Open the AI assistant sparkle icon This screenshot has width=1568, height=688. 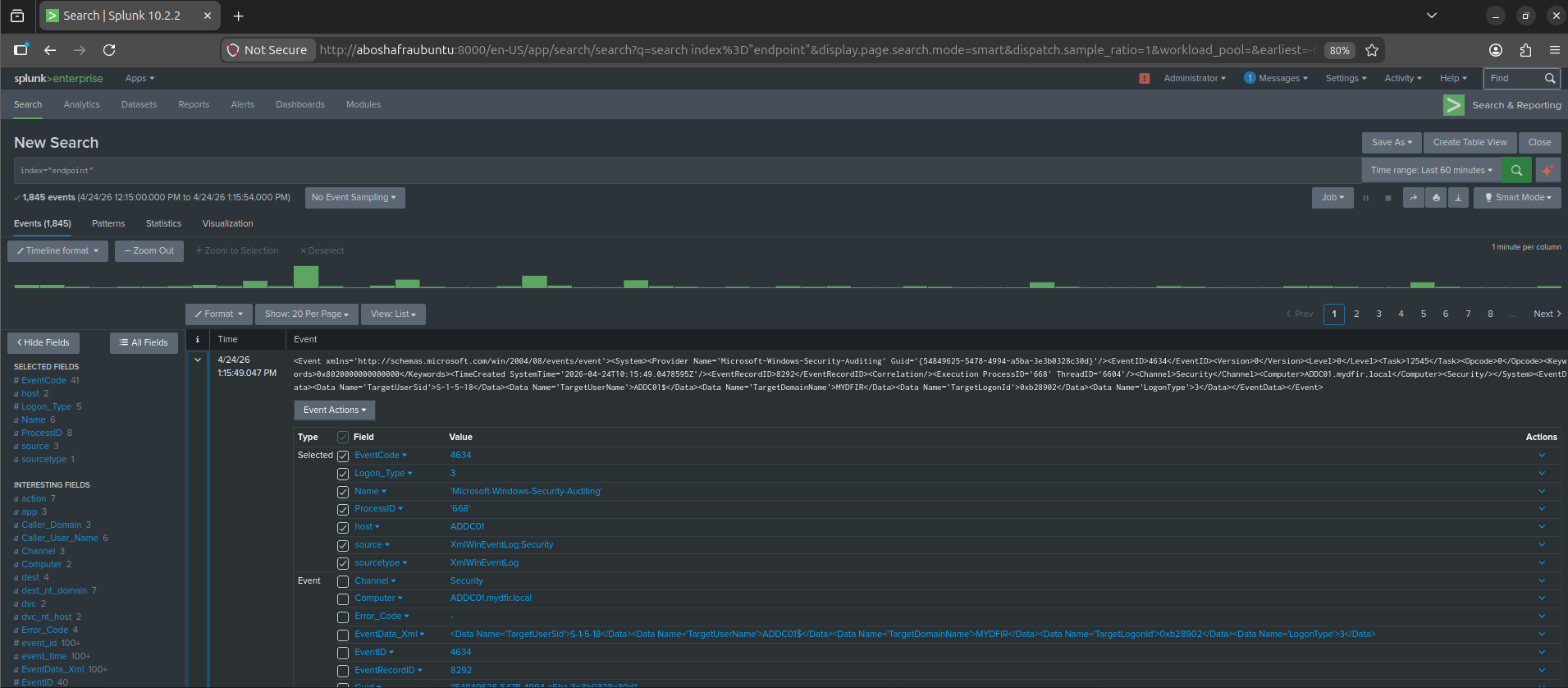[1547, 170]
